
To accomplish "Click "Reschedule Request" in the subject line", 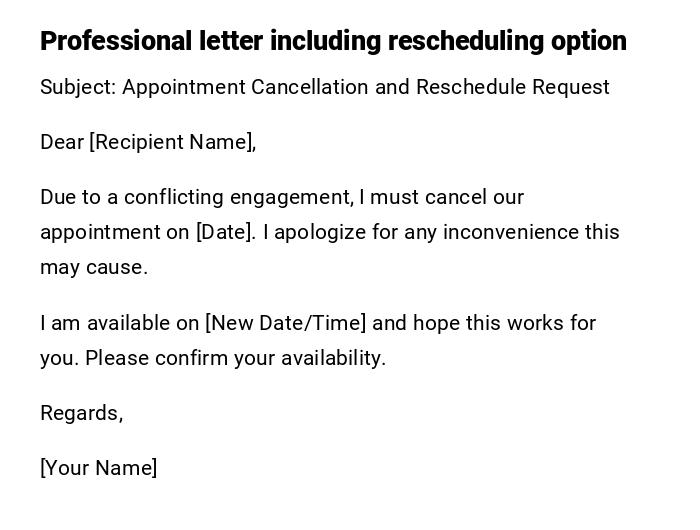I will pos(512,87).
